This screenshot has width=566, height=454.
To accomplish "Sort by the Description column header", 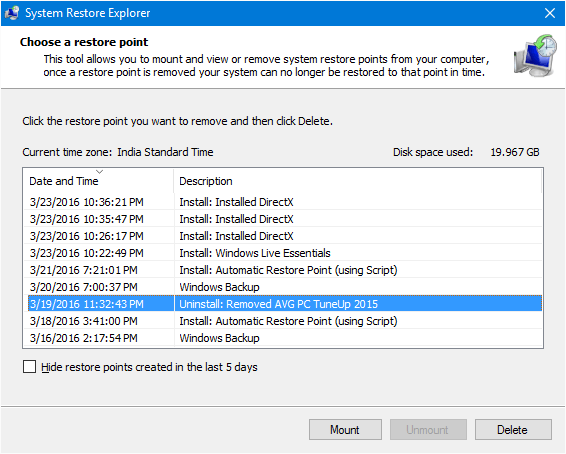I will [357, 181].
